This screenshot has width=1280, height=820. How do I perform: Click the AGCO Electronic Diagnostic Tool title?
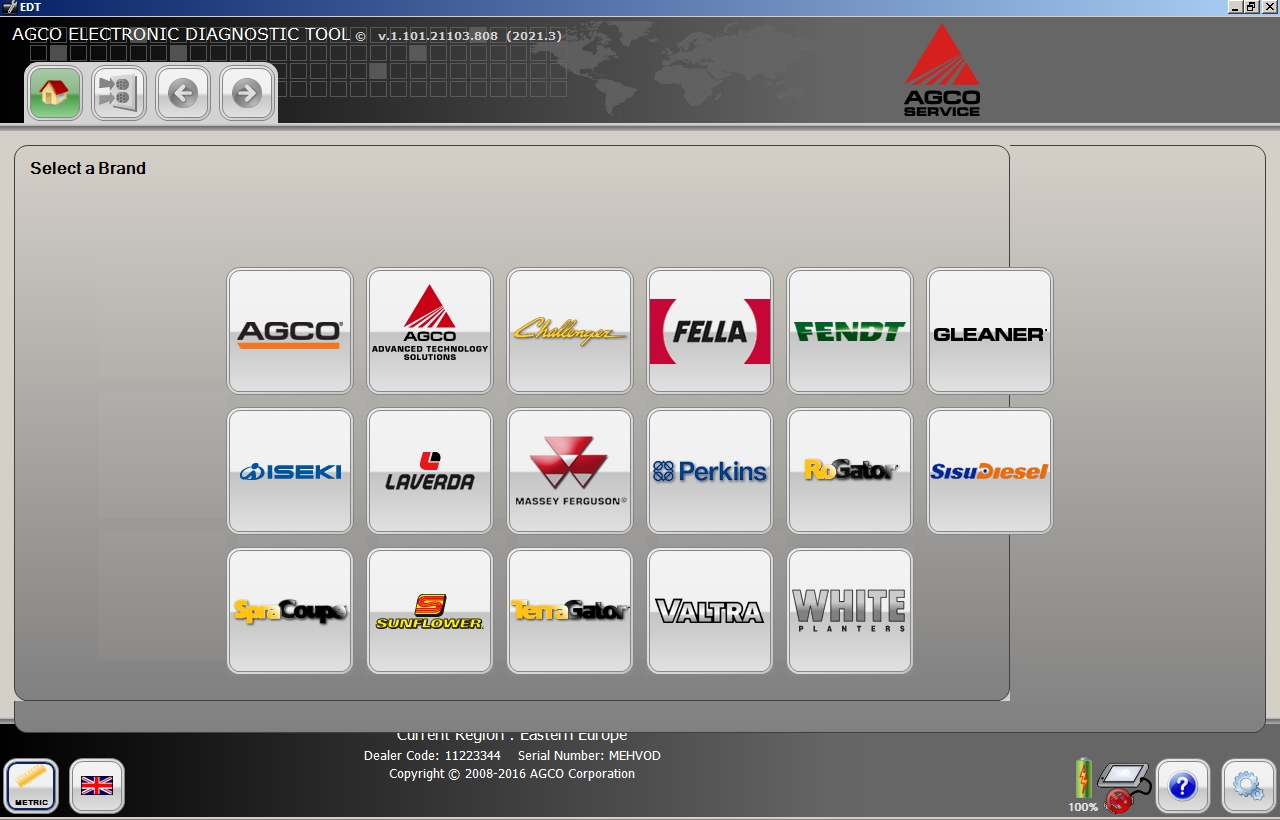[x=181, y=34]
